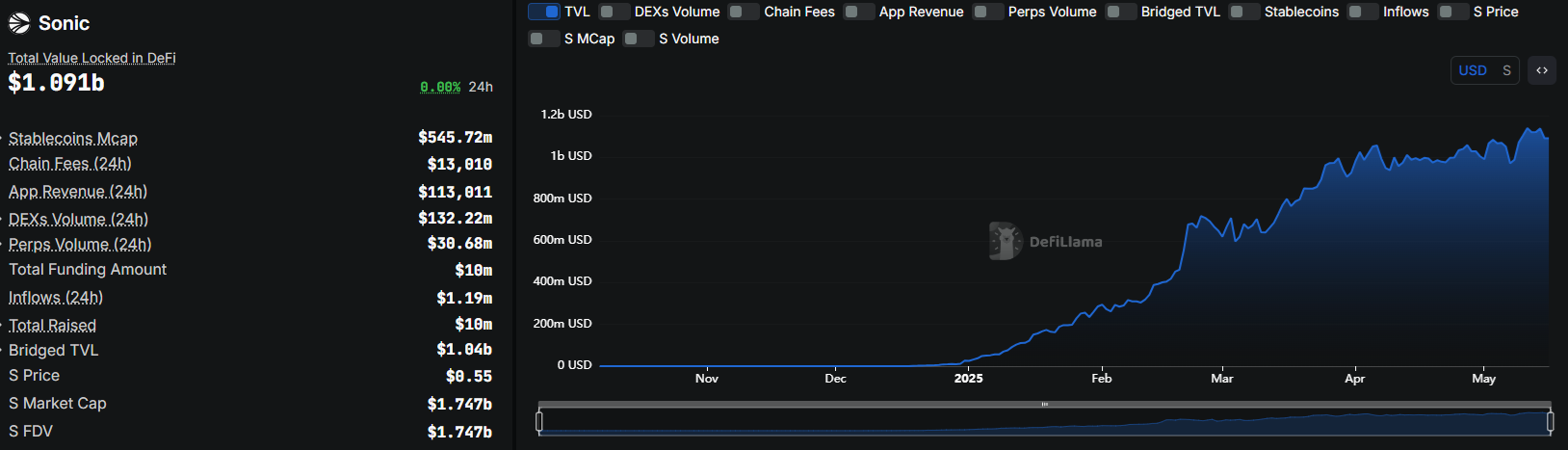Turn on App Revenue series

tap(859, 12)
